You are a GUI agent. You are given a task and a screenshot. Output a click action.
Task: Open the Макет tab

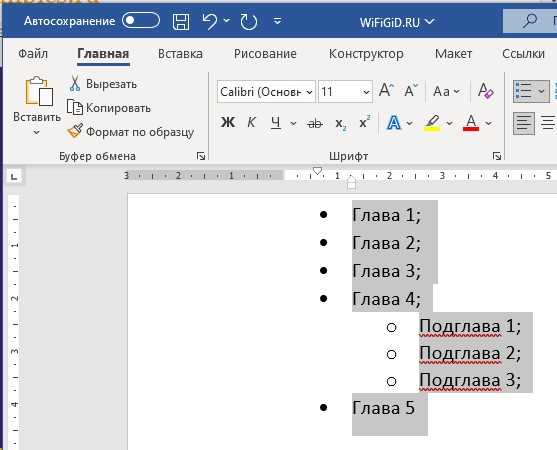pyautogui.click(x=453, y=54)
